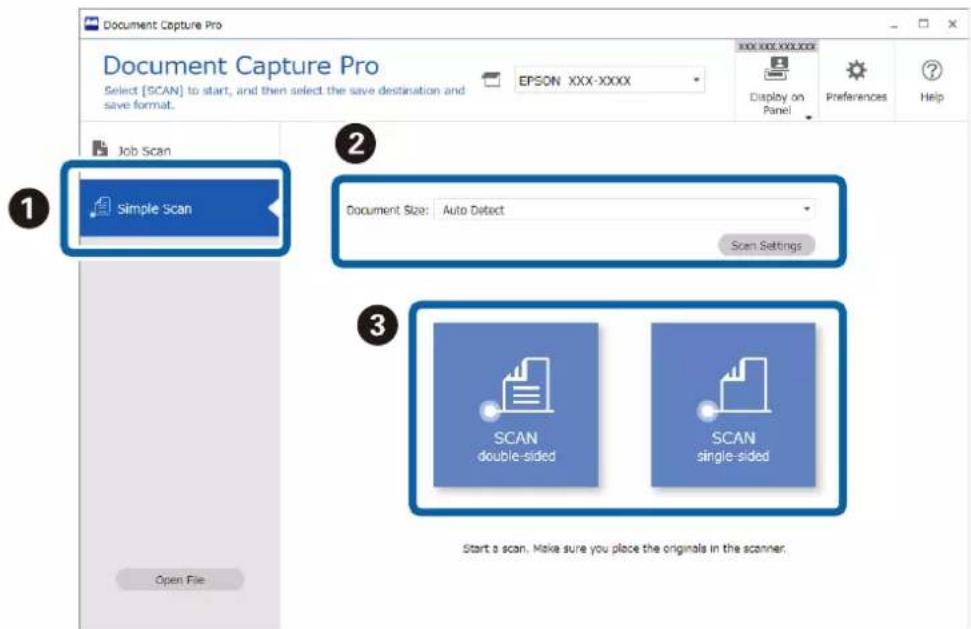Click the 'Select [SCAN] to start' subtitle text

pos(284,97)
